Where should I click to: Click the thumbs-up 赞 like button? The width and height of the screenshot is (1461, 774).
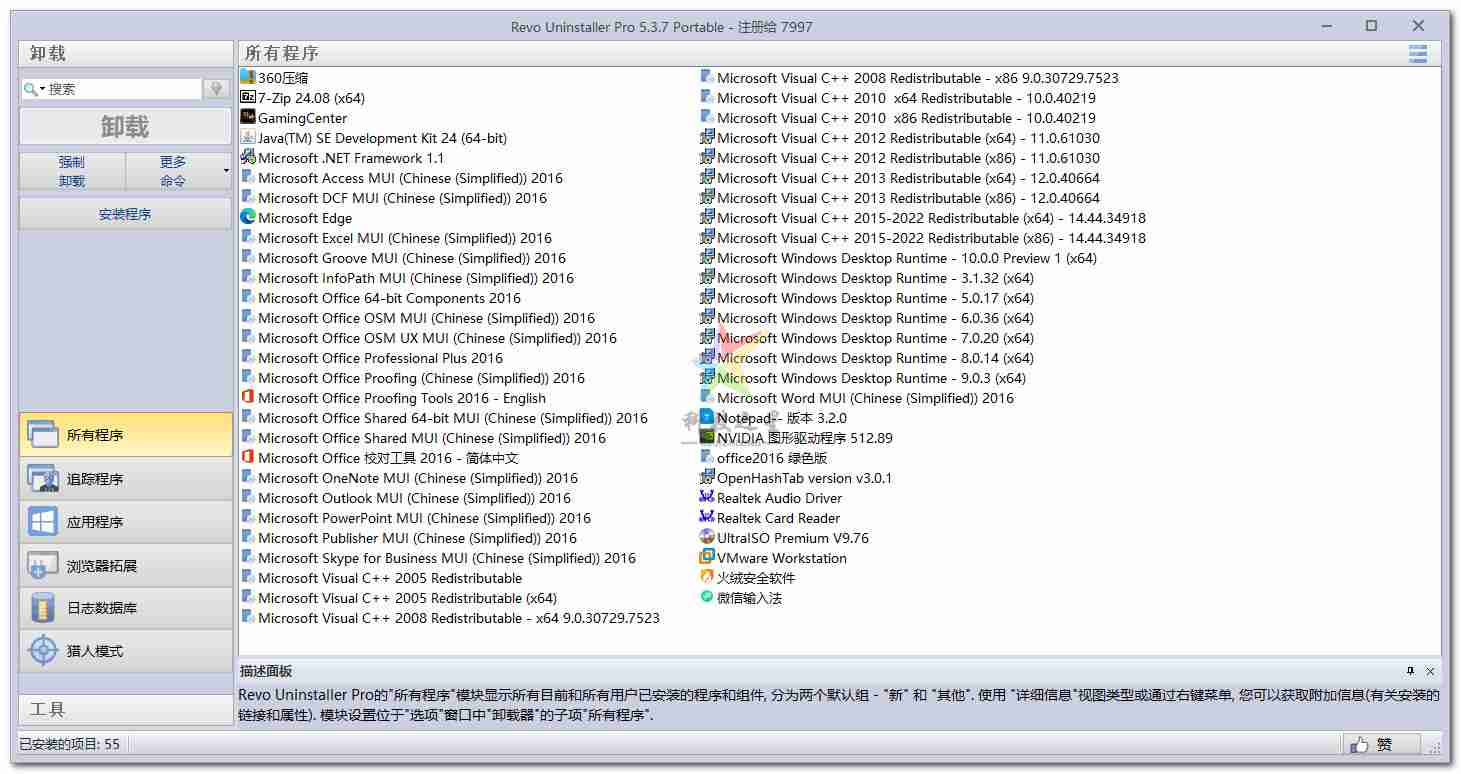[1381, 744]
